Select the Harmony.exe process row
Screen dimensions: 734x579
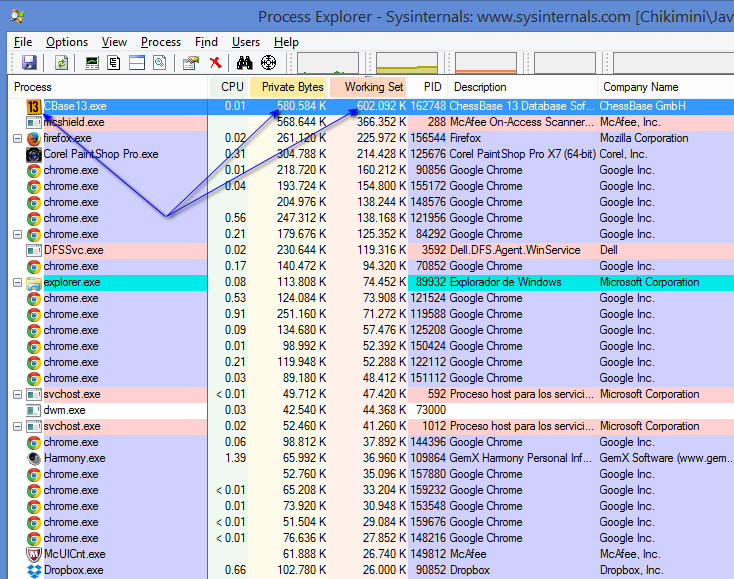[x=371, y=458]
